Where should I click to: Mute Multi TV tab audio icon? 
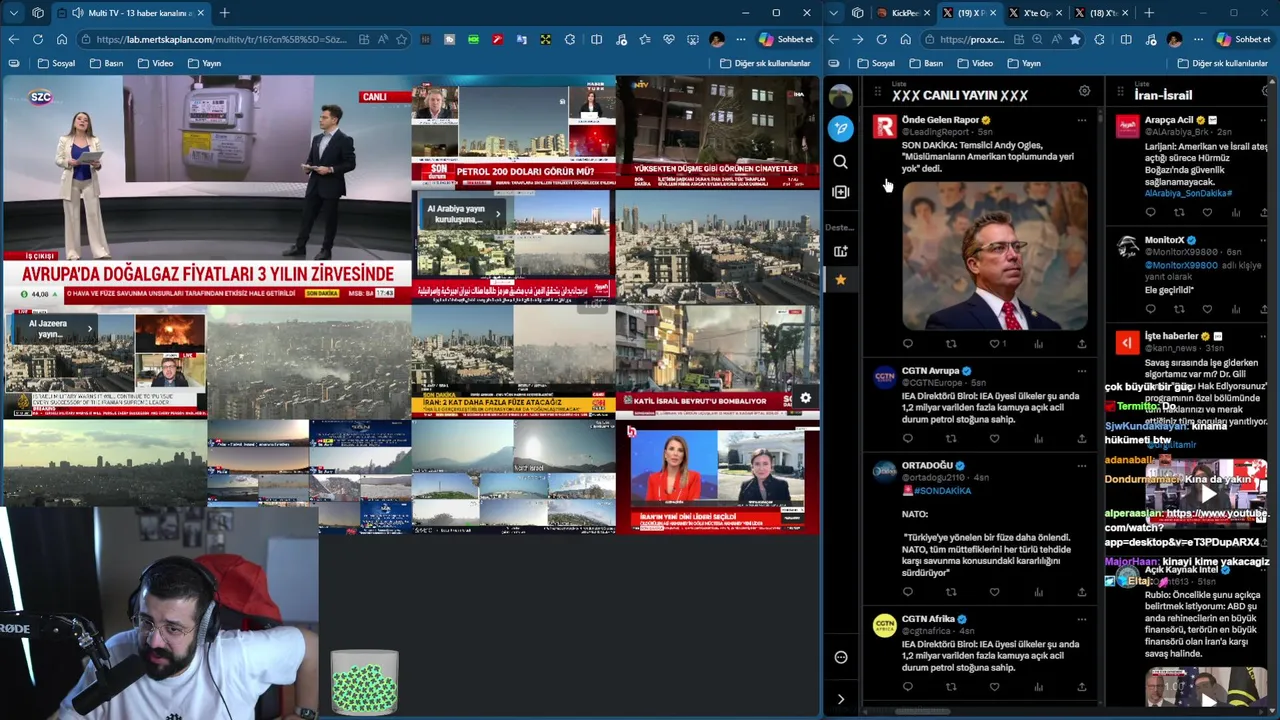78,13
